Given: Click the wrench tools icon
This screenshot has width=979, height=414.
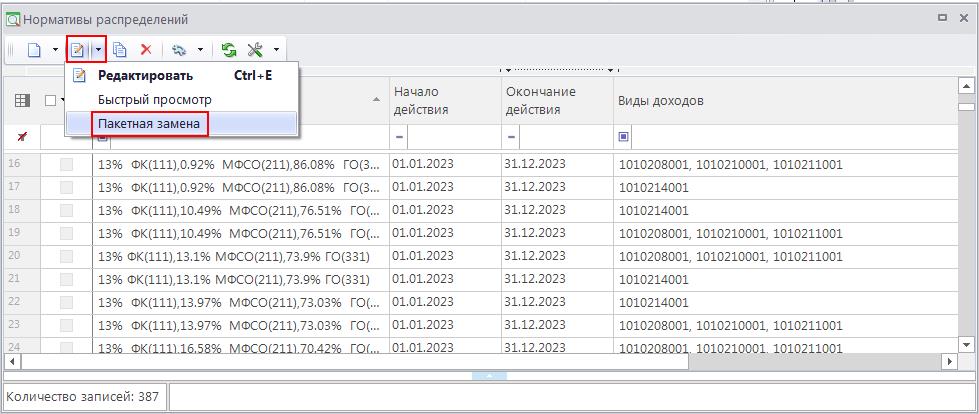Looking at the screenshot, I should coord(255,50).
